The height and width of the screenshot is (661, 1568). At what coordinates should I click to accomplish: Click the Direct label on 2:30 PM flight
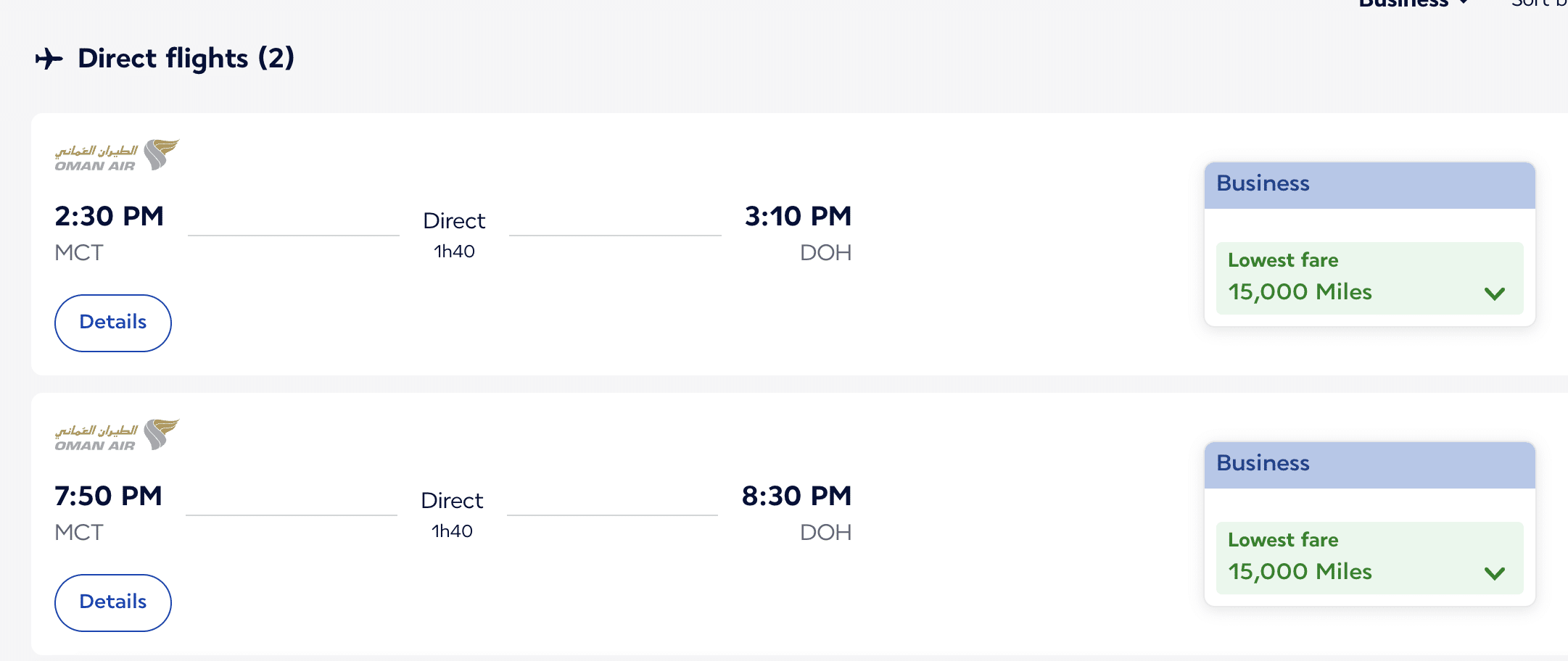[x=454, y=221]
